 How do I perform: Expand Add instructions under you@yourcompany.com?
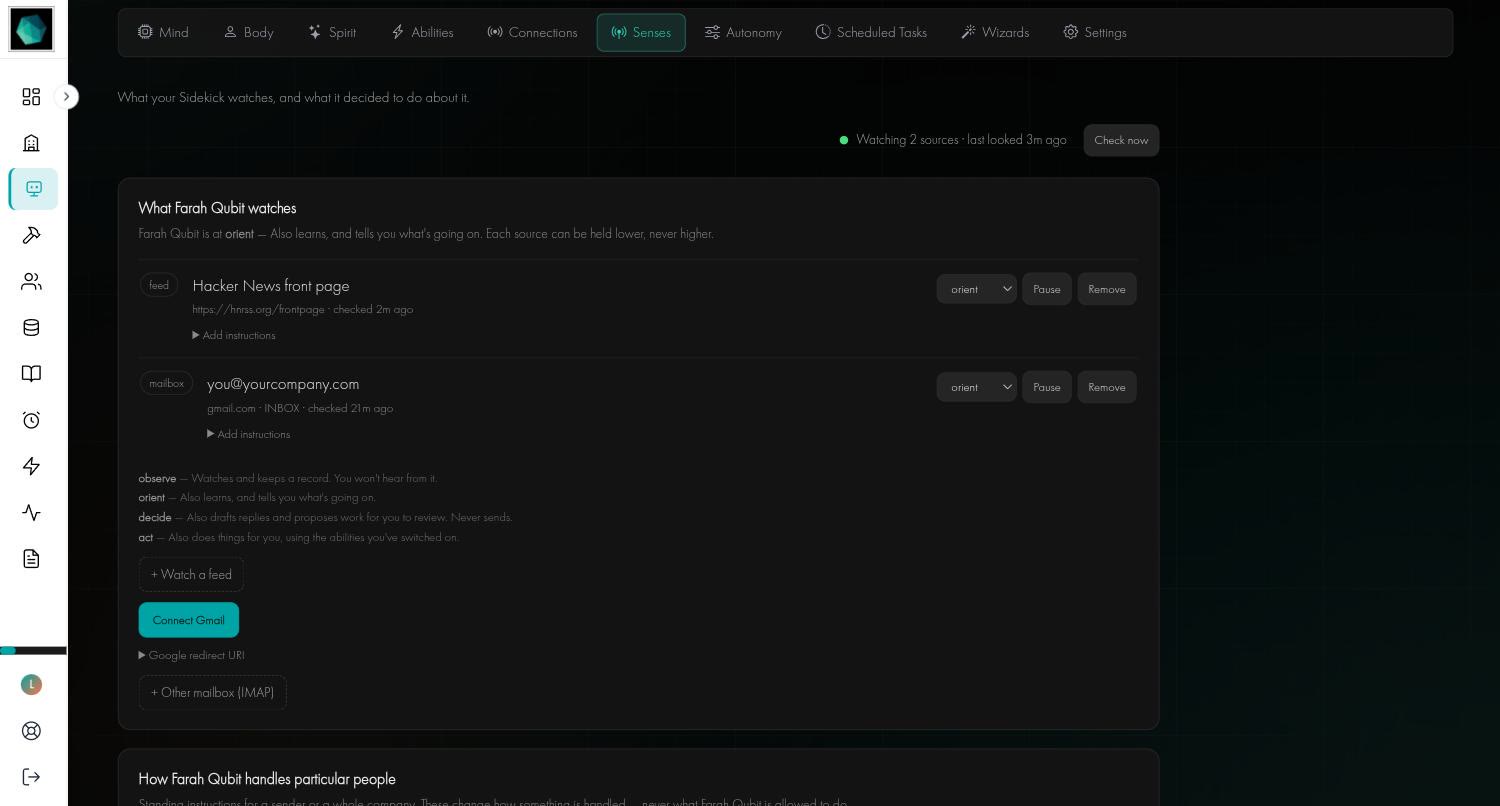(249, 434)
